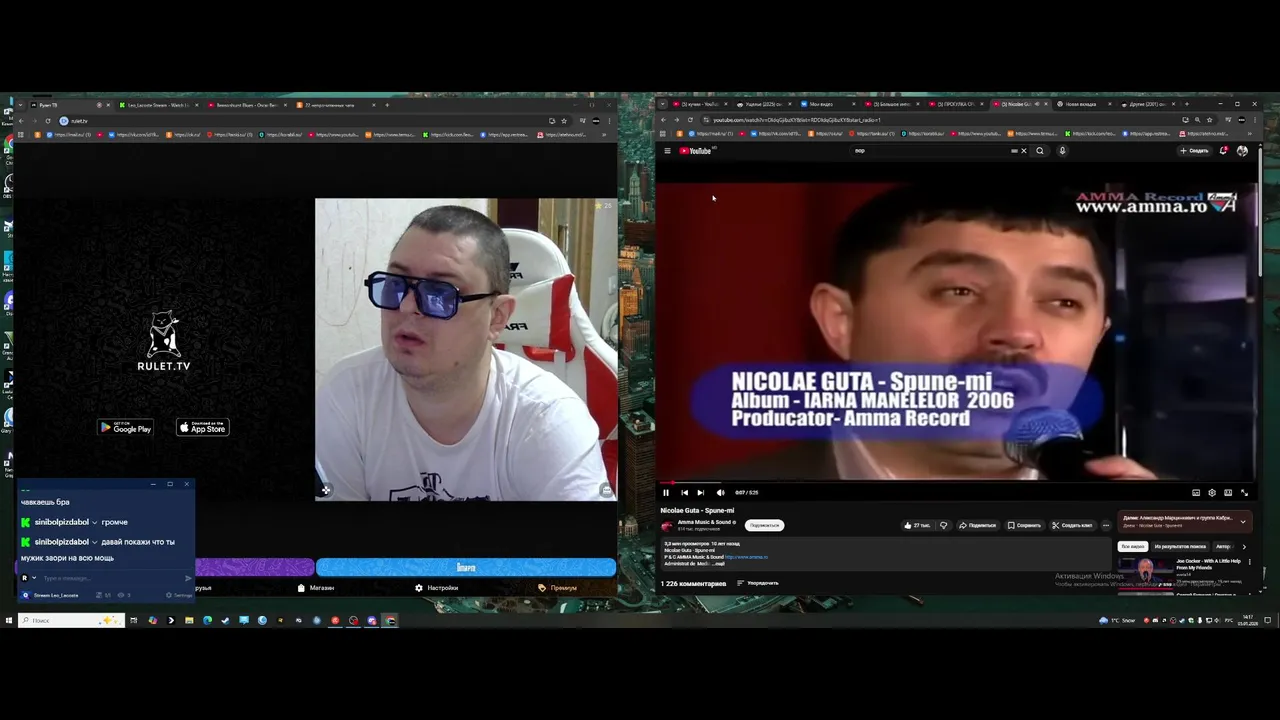The width and height of the screenshot is (1280, 720).
Task: Select the 'From search results' filter chip
Action: point(1179,547)
